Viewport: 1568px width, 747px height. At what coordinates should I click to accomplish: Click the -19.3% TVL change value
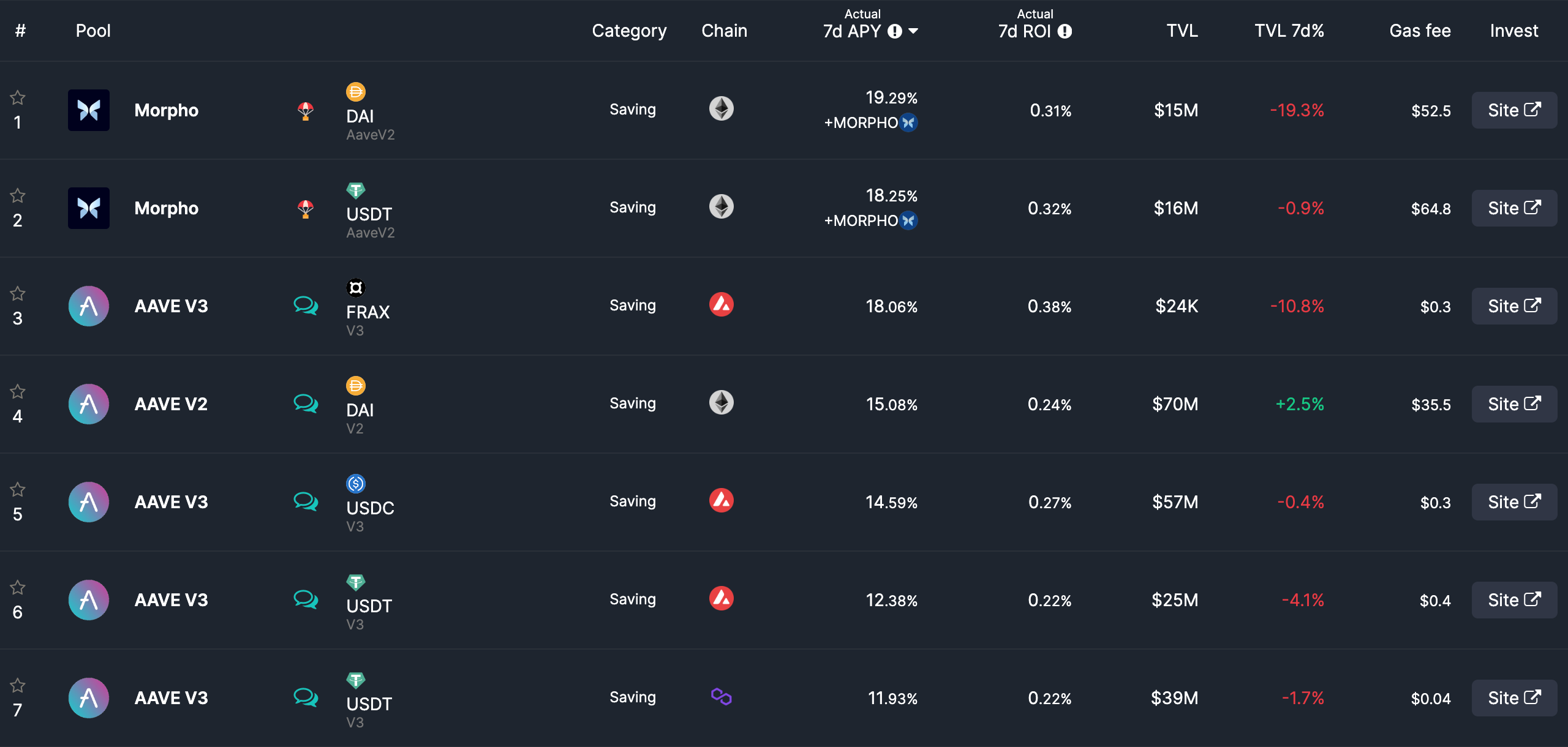tap(1297, 110)
